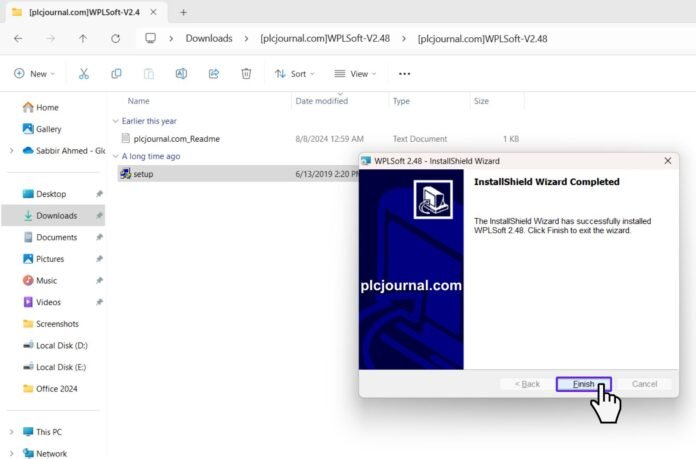Open a new File Explorer tab

click(x=183, y=12)
